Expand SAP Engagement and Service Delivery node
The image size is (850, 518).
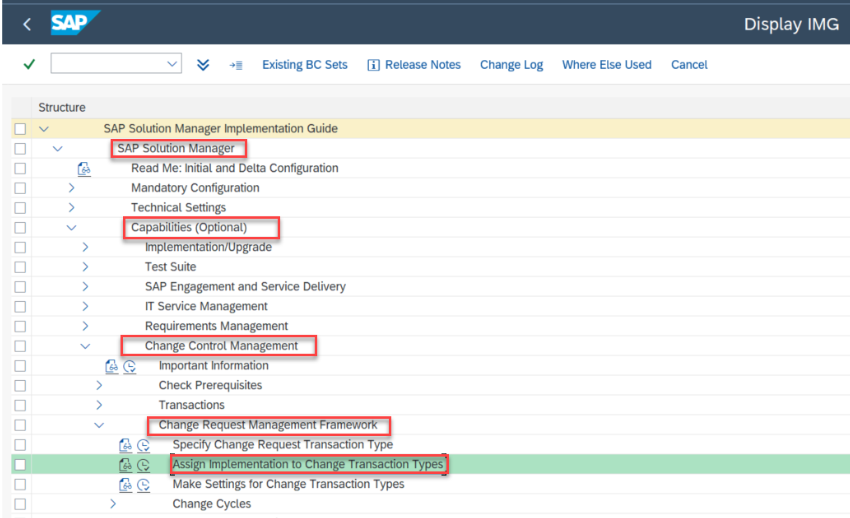point(85,287)
